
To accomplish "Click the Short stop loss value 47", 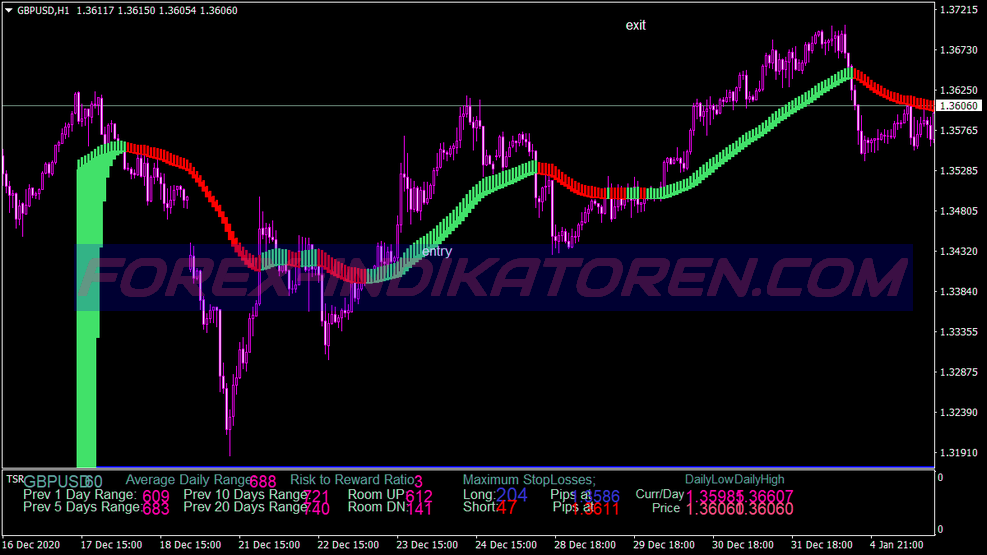I will click(505, 508).
